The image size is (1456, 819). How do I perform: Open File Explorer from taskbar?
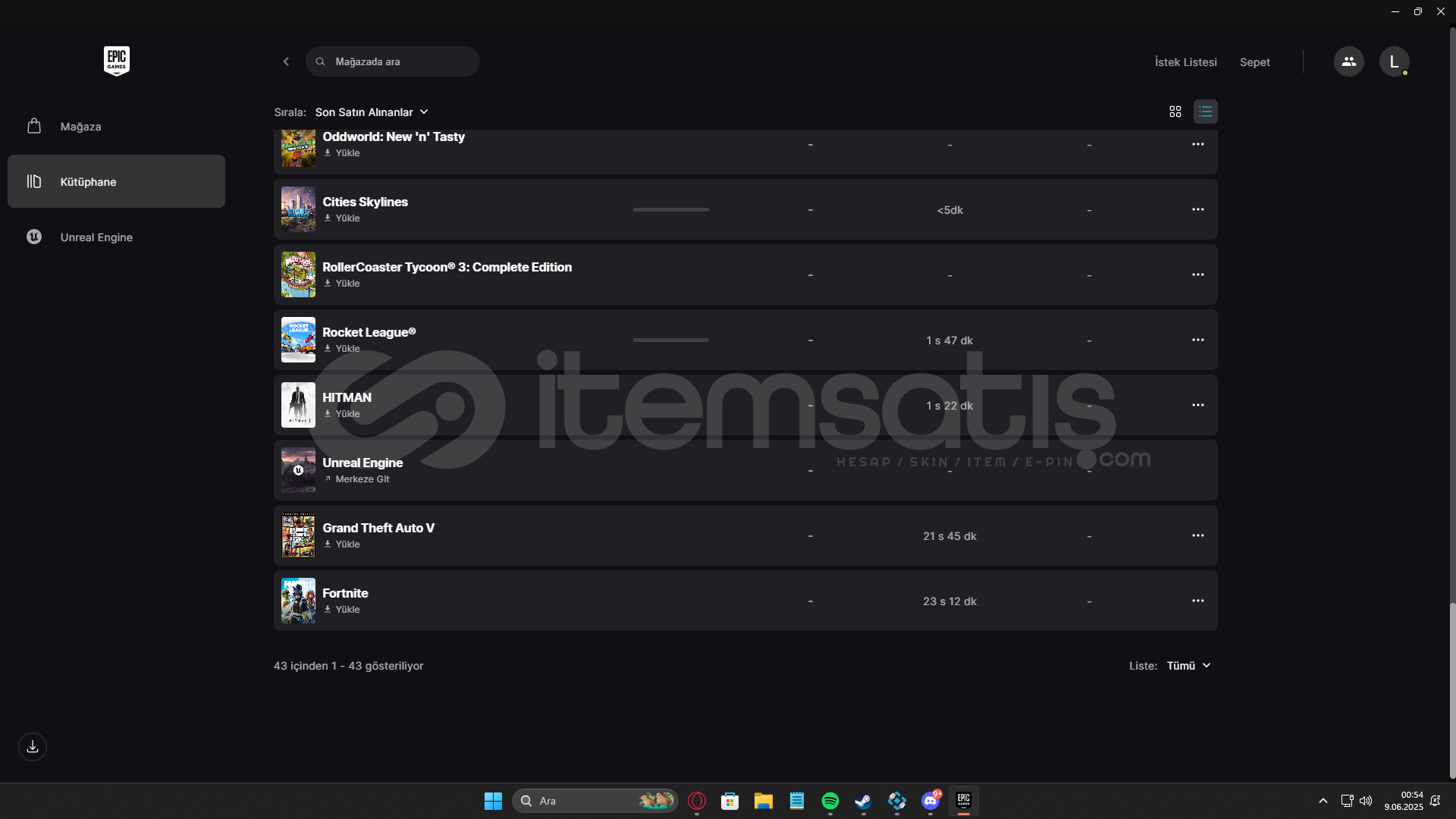pos(764,801)
